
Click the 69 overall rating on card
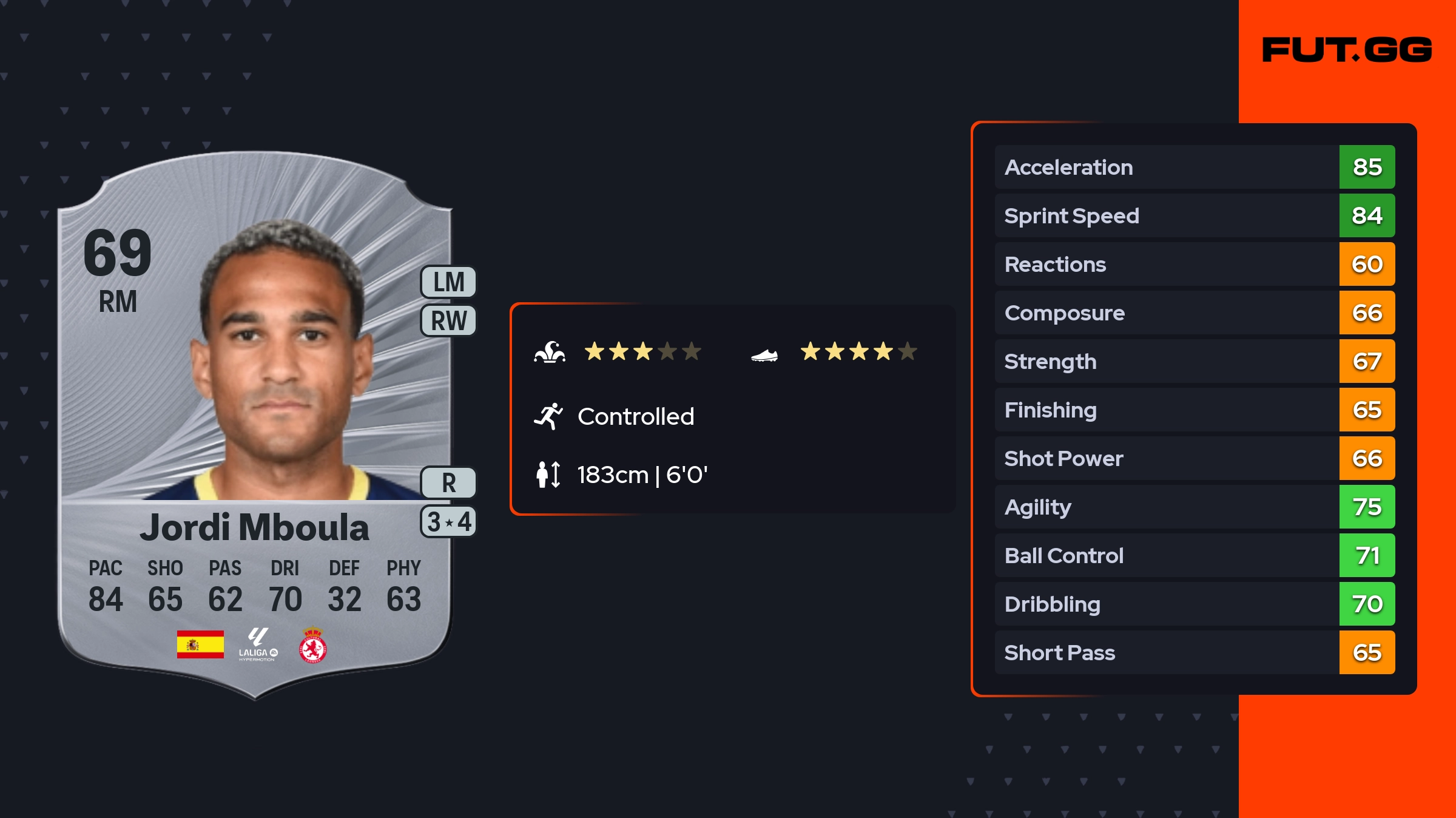118,252
